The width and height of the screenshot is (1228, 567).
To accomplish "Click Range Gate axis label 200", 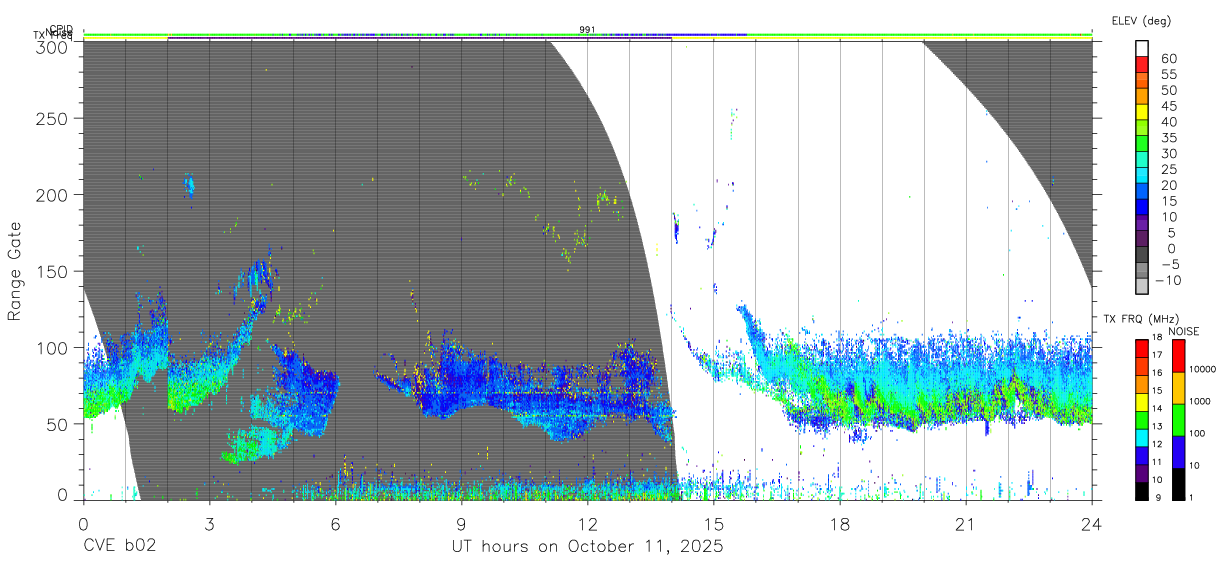I will (x=54, y=194).
